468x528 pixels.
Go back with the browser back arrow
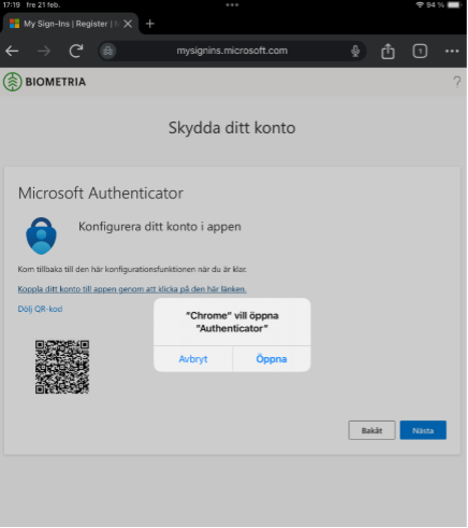point(12,51)
